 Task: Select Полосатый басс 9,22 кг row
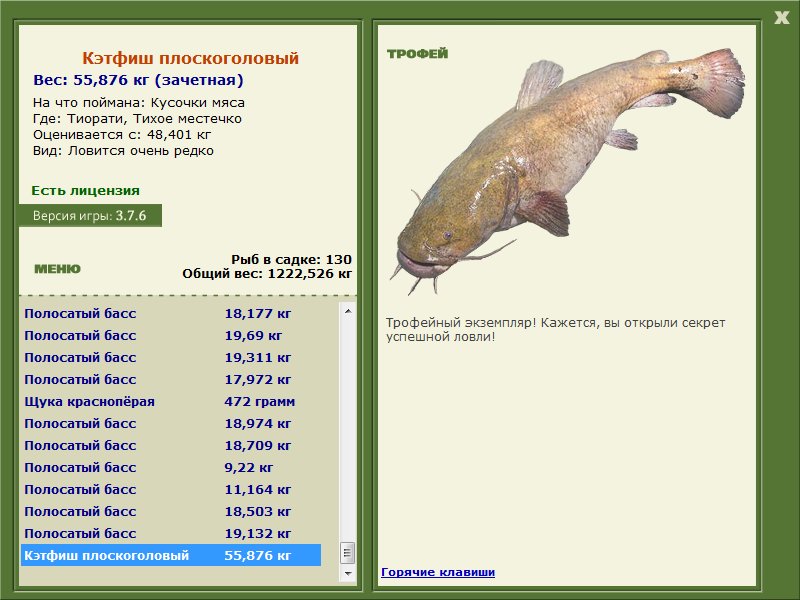pyautogui.click(x=171, y=467)
